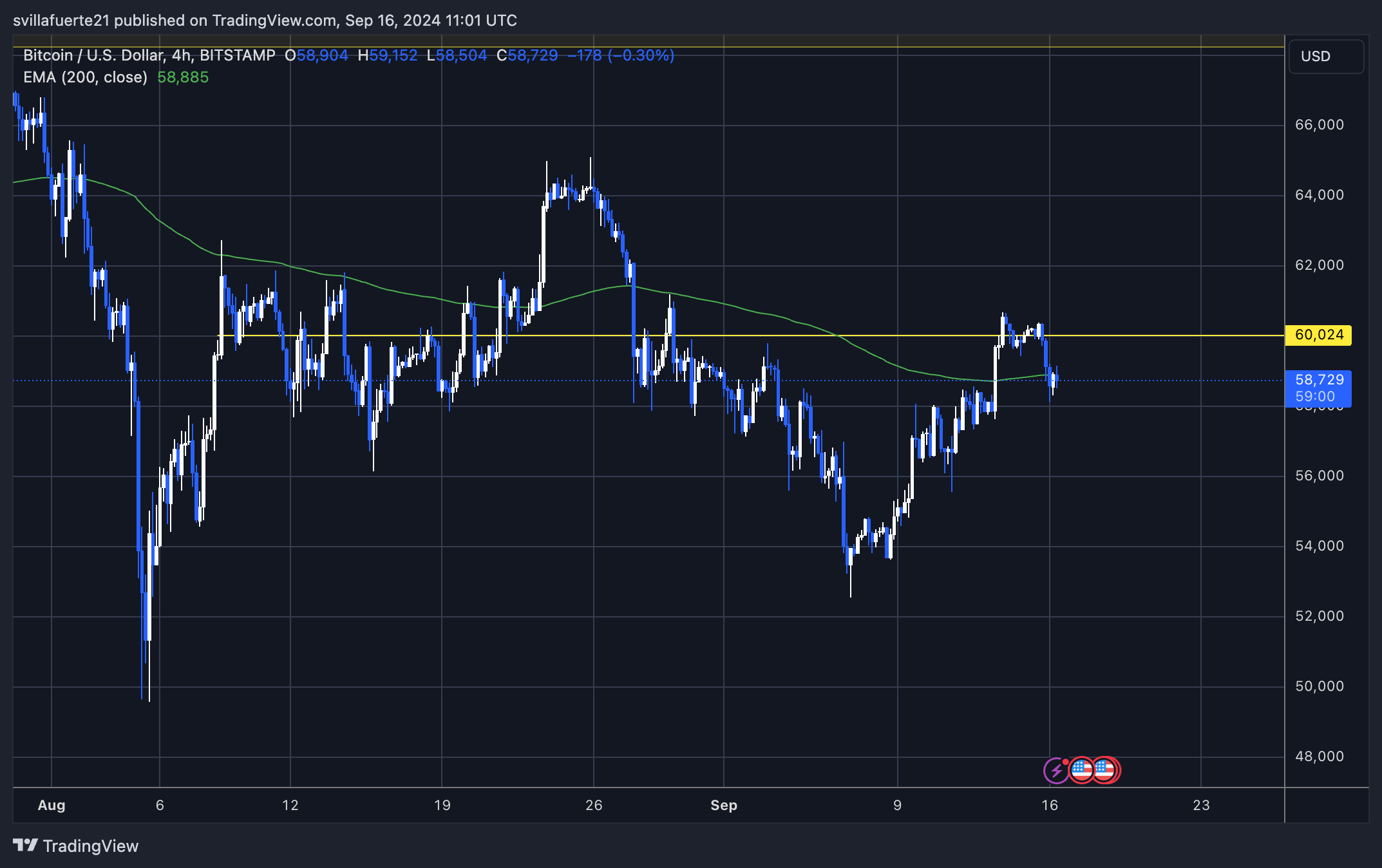
Task: Click the purple lightning event marker on the chart
Action: coord(1056,770)
